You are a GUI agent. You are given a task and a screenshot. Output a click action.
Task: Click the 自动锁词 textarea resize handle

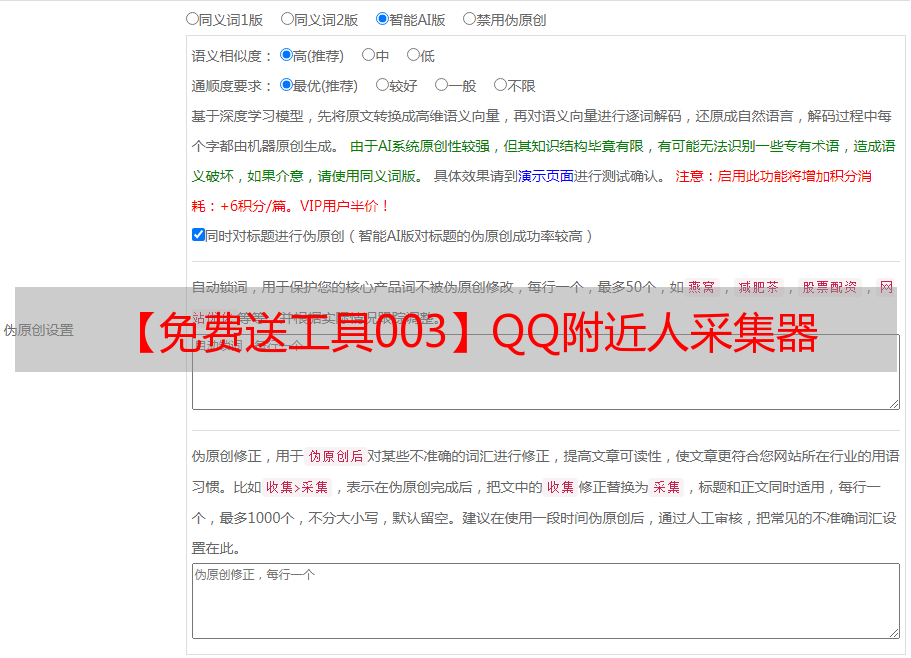[x=894, y=404]
